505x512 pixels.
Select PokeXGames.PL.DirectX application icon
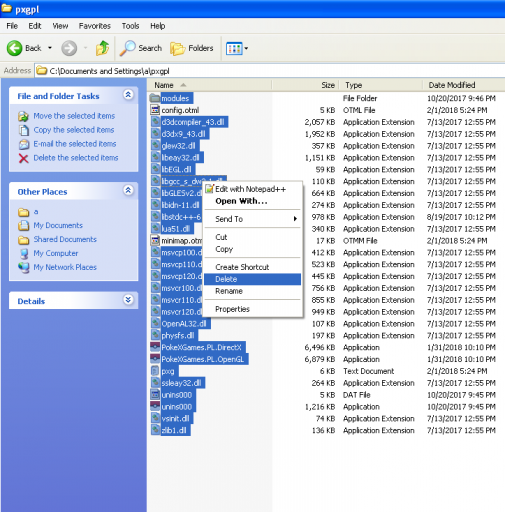[x=155, y=347]
